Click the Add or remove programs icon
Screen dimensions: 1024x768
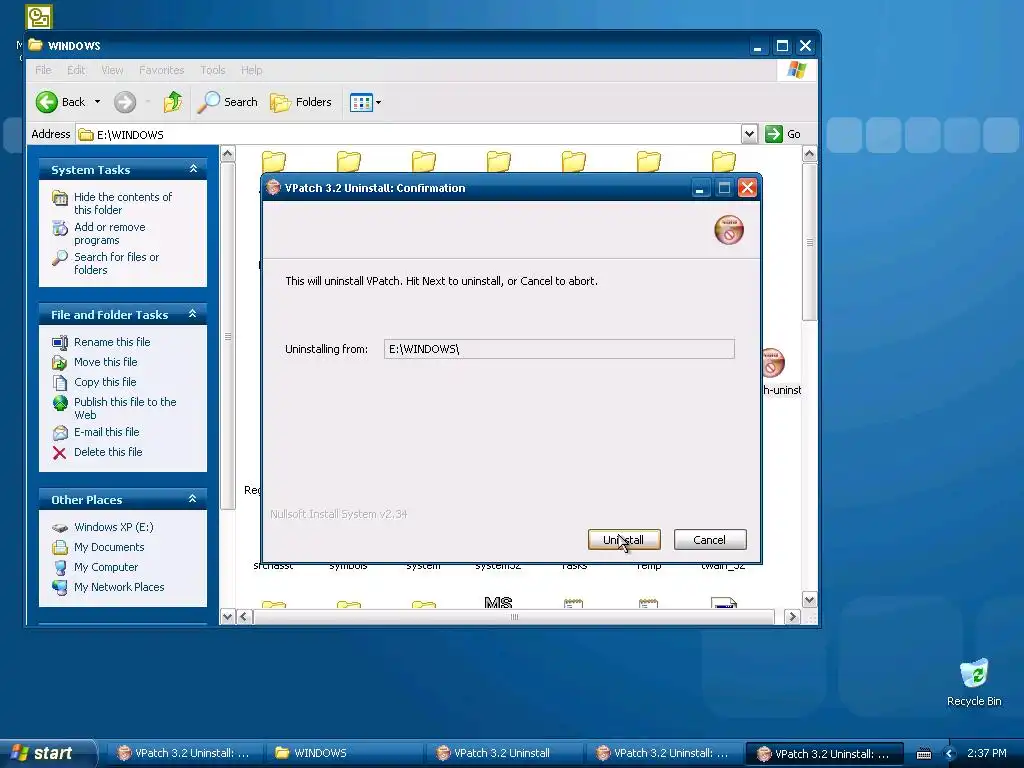pos(59,227)
